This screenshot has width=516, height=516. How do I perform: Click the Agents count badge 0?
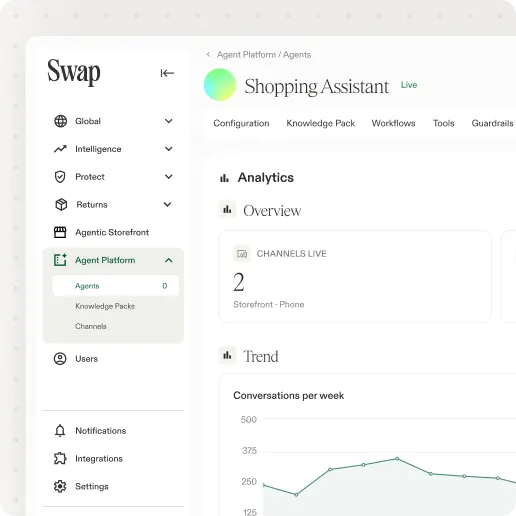[x=165, y=286]
